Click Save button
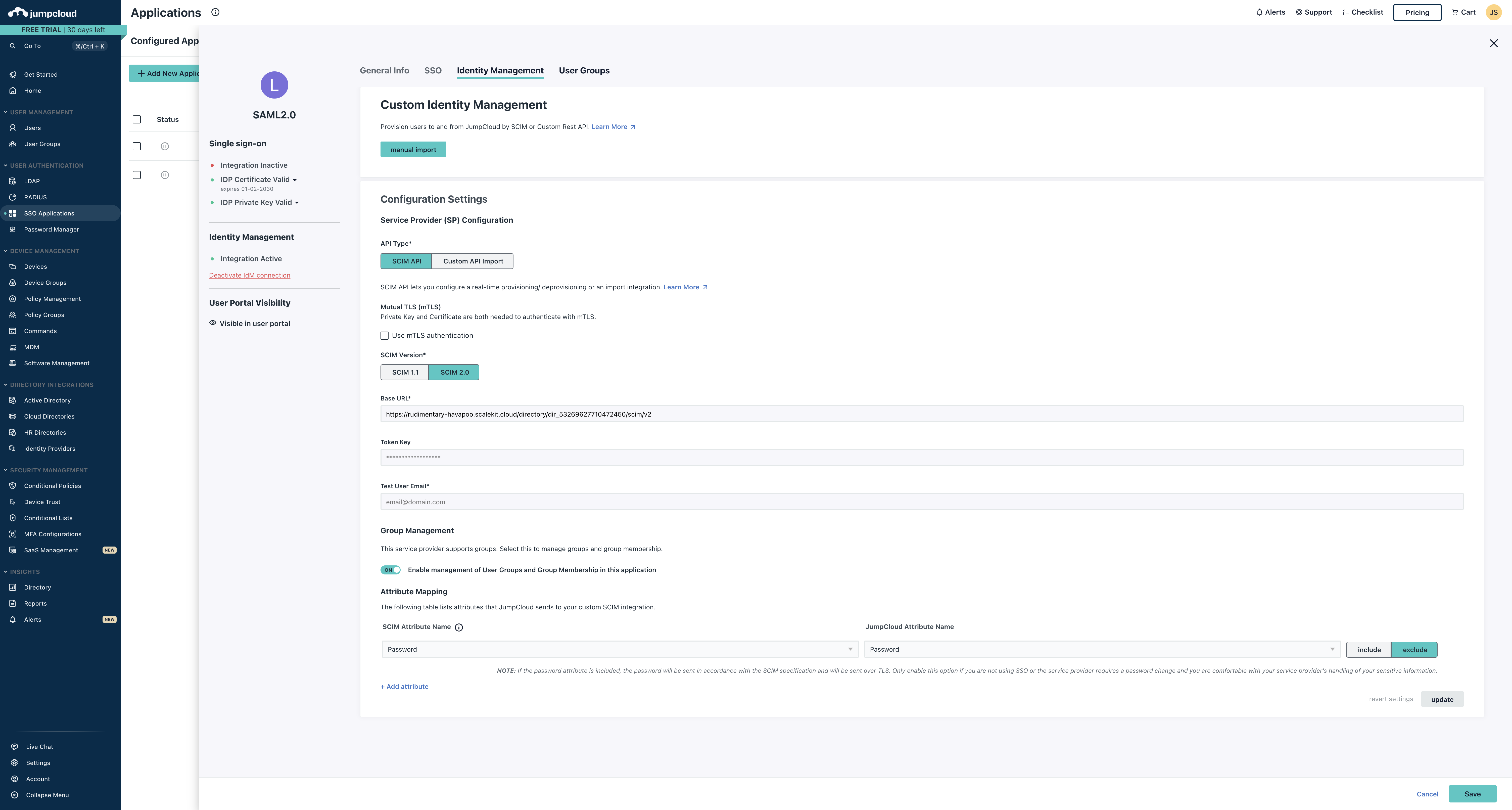Viewport: 1512px width, 810px height. click(1472, 794)
